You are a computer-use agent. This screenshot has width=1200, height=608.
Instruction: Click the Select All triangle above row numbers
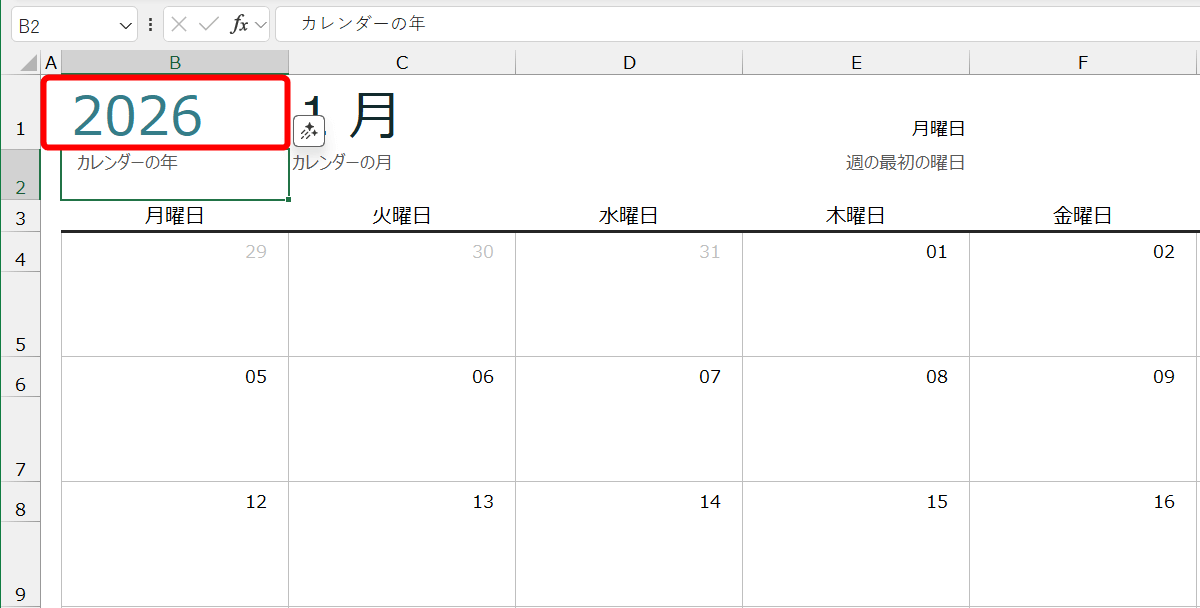coord(27,61)
